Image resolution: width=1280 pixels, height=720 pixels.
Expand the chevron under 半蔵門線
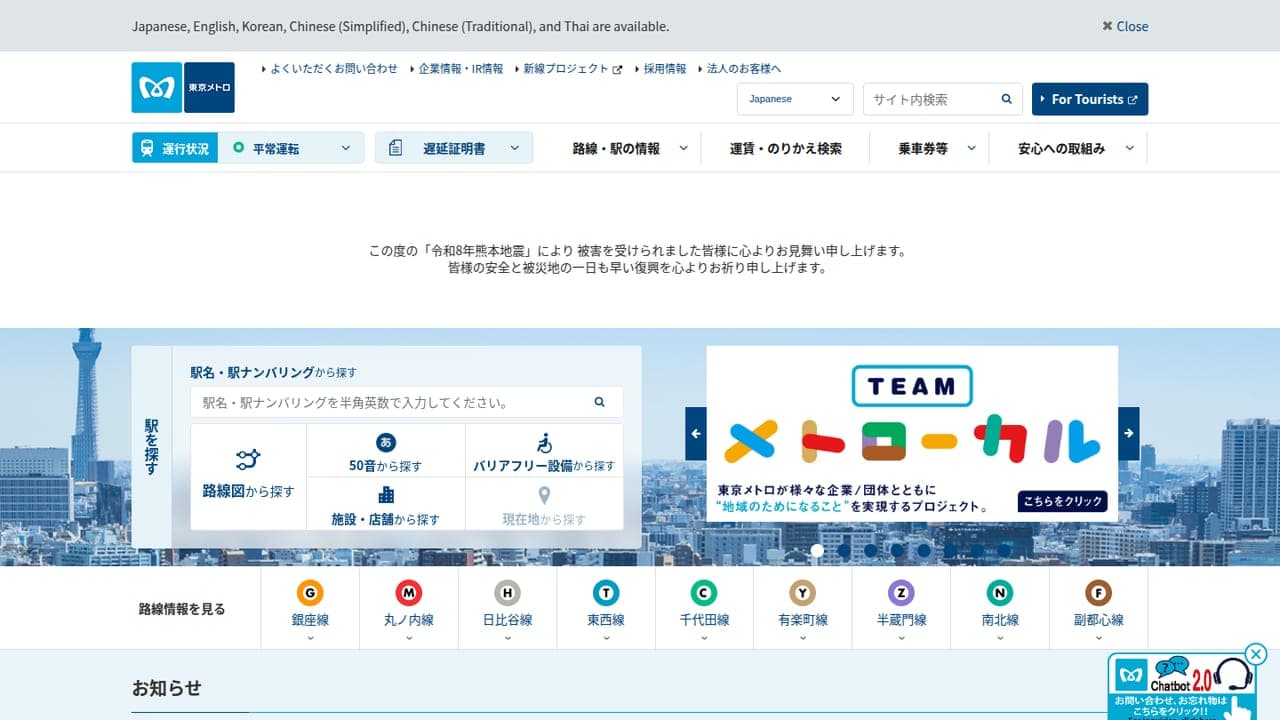[x=901, y=637]
